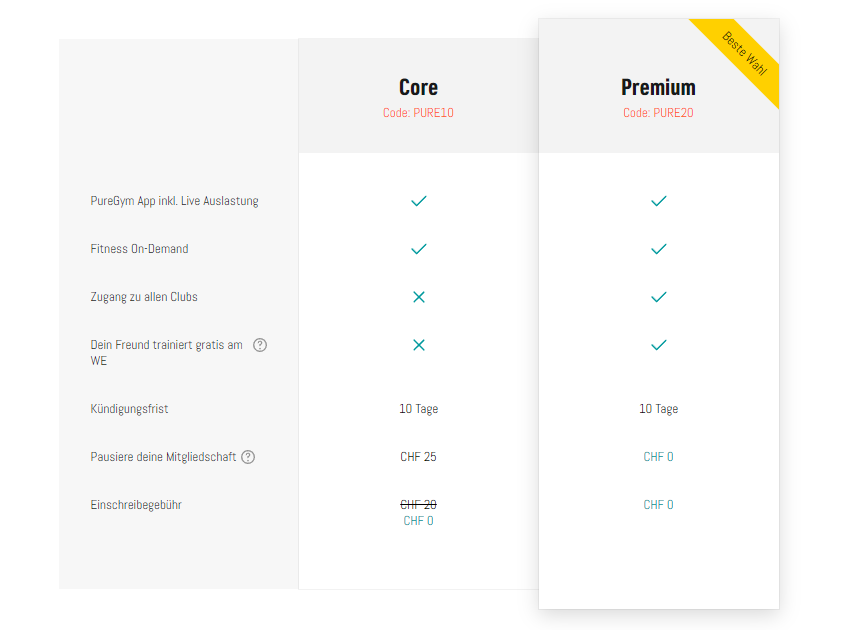Click Premium 'CHF 0' pause membership price
Viewport: 841px width, 630px height.
(x=658, y=457)
